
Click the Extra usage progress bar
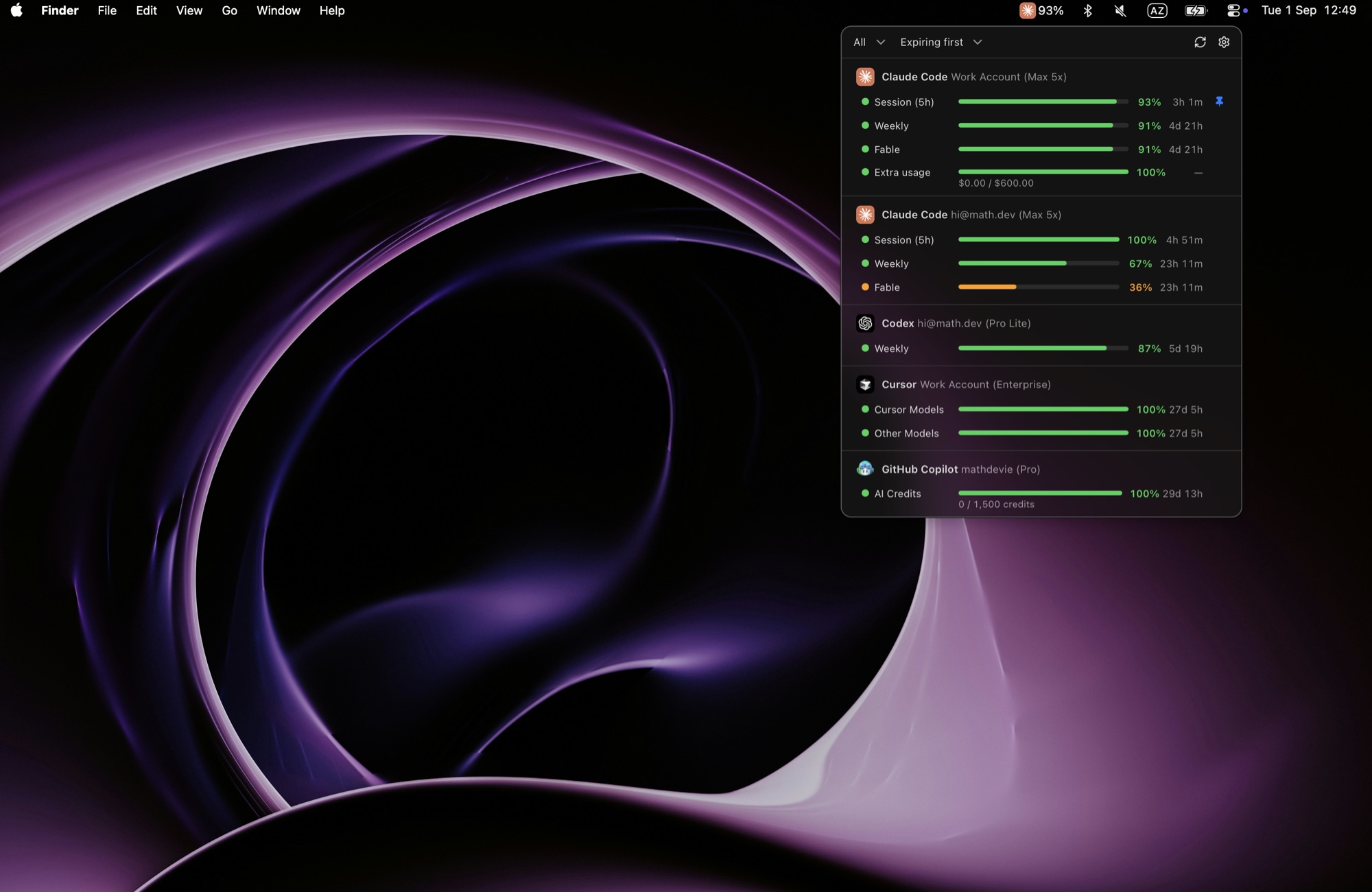[1043, 172]
